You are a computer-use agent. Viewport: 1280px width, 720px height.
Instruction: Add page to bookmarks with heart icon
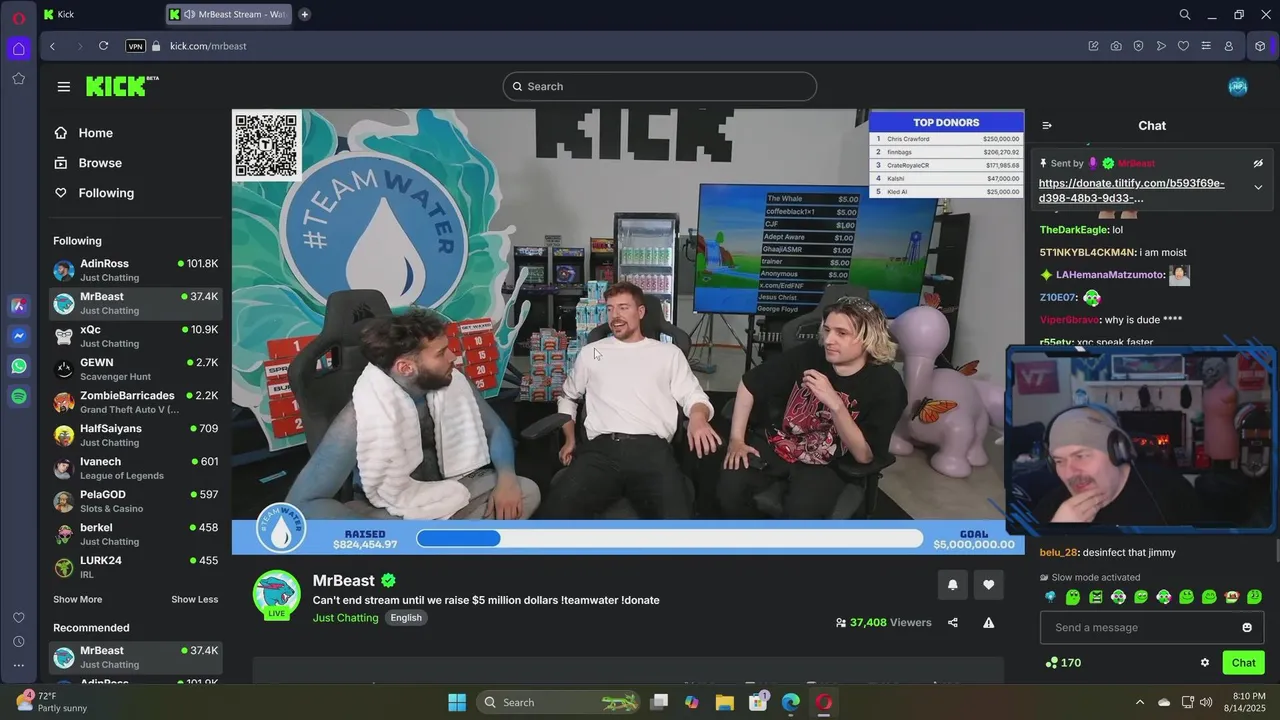(1183, 46)
